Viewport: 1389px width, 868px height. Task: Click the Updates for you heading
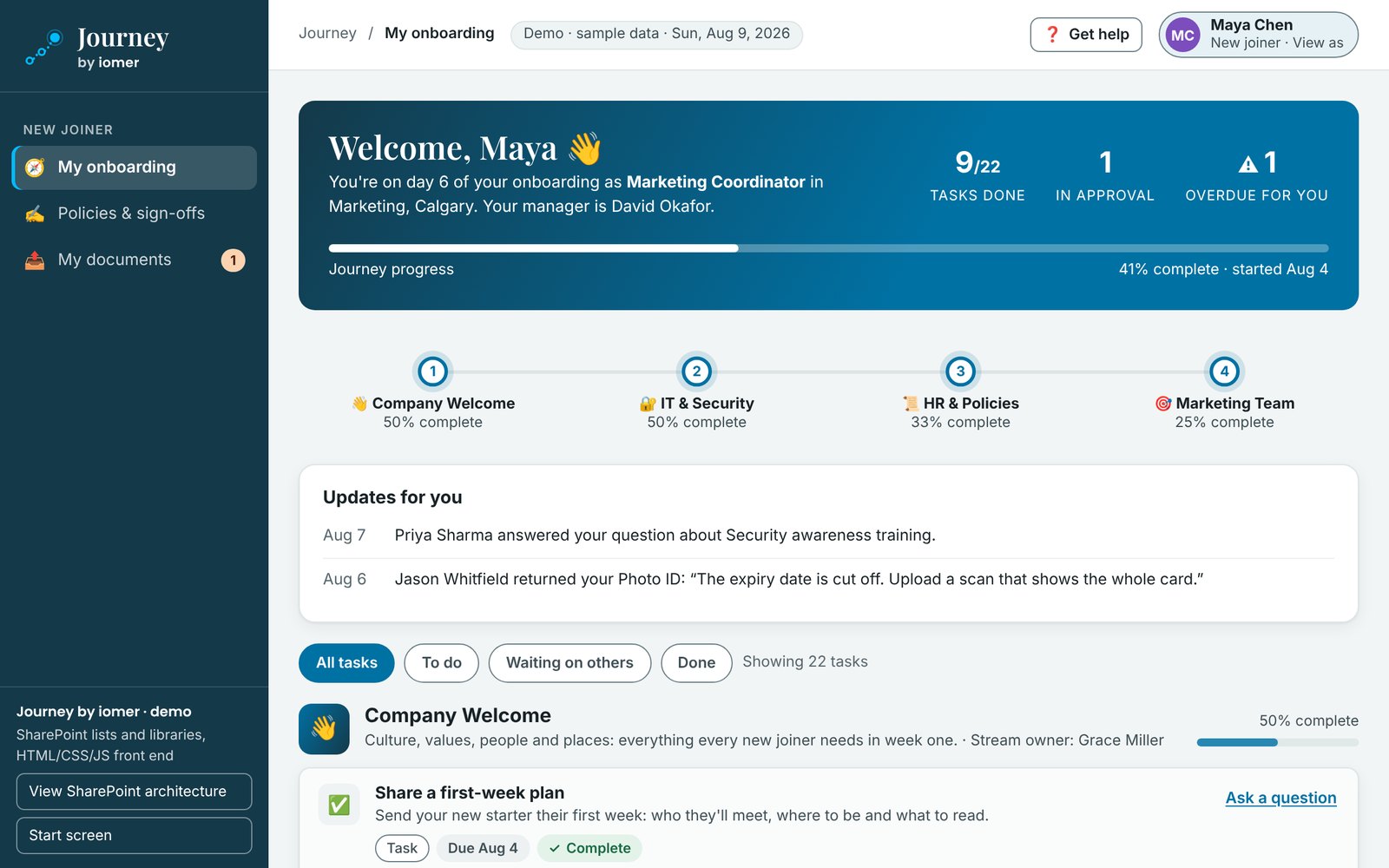pyautogui.click(x=392, y=497)
